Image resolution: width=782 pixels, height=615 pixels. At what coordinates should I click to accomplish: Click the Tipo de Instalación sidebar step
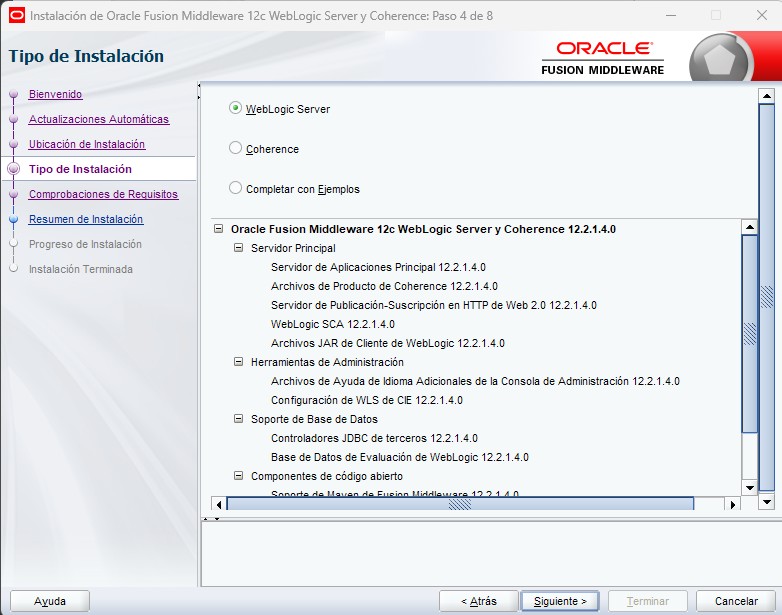point(80,169)
